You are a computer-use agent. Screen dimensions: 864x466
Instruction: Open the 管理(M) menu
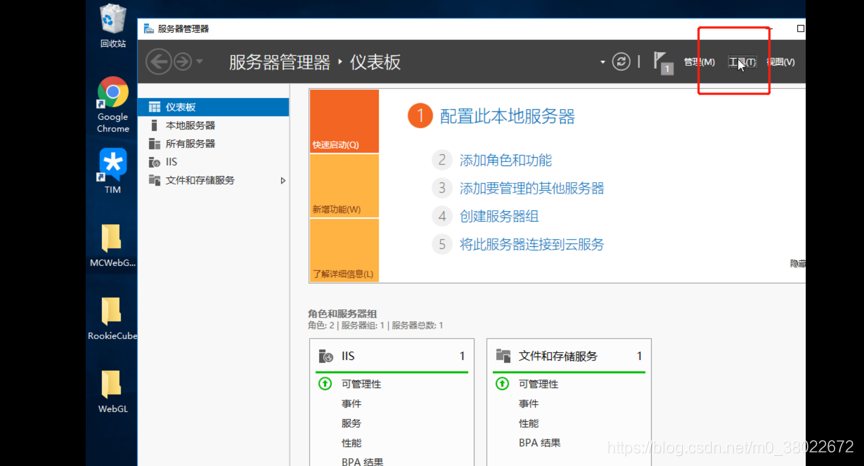[x=699, y=62]
